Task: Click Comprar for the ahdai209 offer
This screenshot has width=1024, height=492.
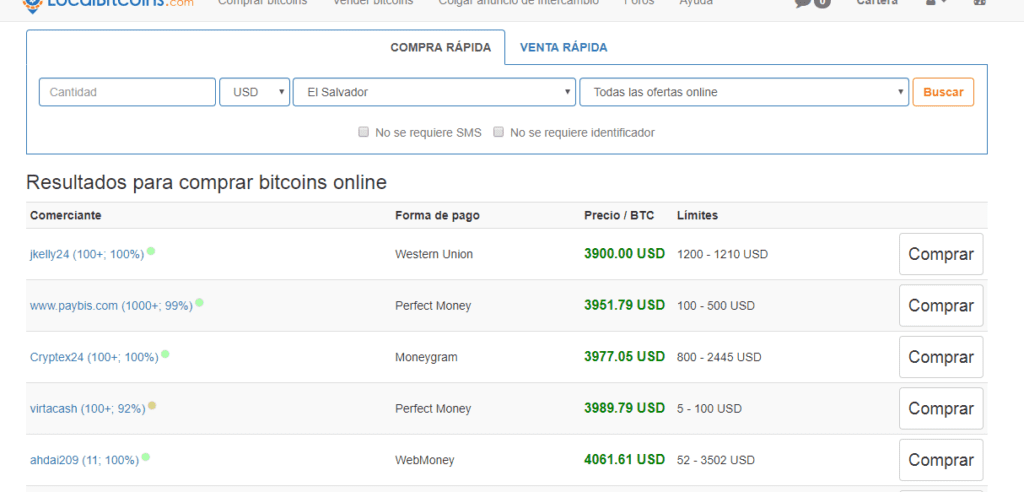Action: click(x=941, y=461)
